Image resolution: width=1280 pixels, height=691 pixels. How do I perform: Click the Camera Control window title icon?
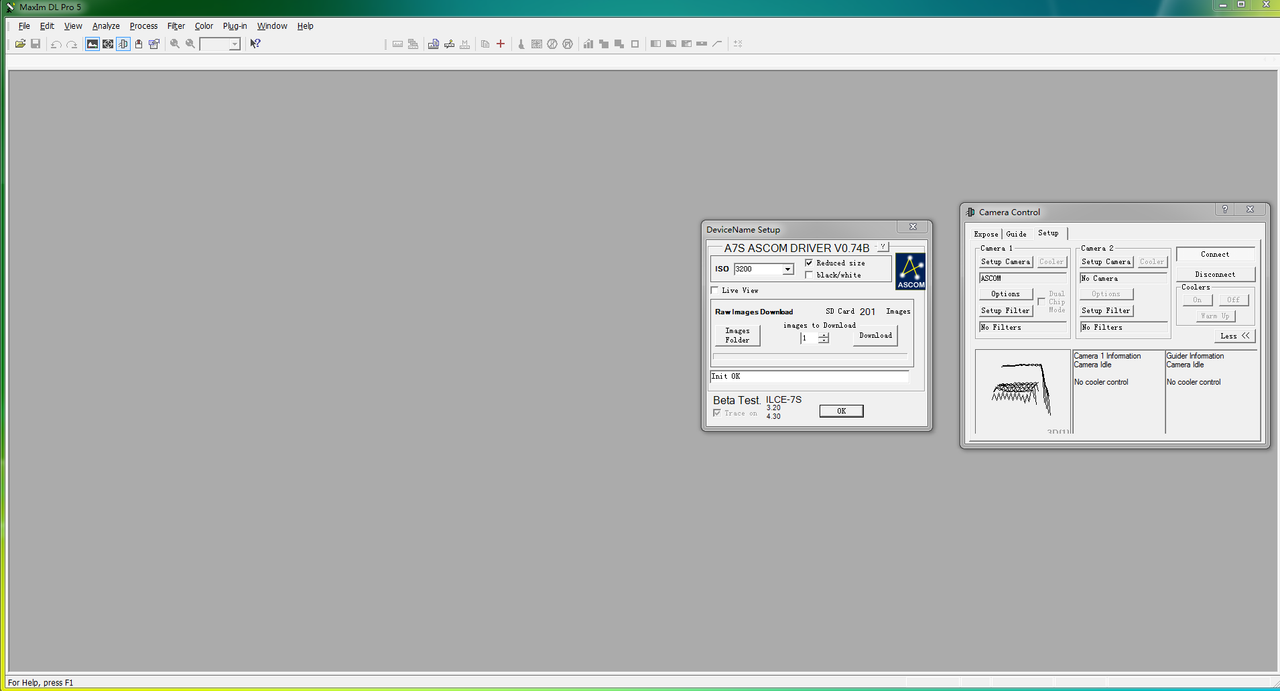point(970,212)
